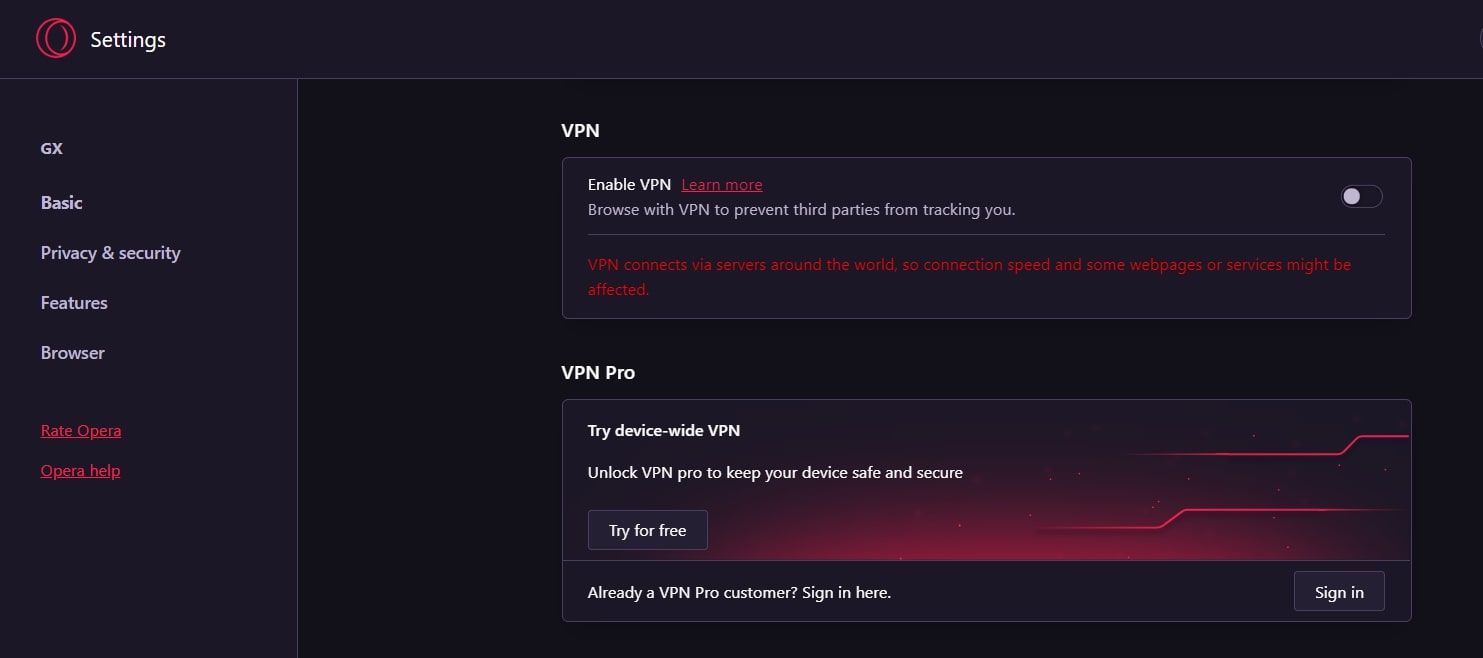Click the Opera GX logo icon
Viewport: 1483px width, 658px height.
pos(55,39)
